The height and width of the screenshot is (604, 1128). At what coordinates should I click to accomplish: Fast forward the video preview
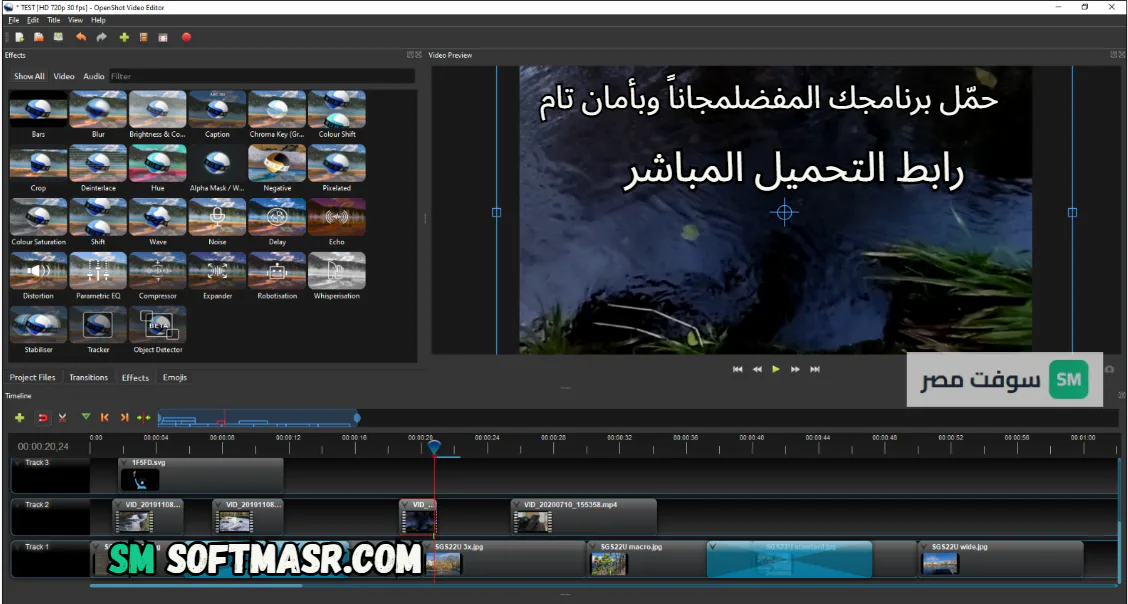point(795,369)
